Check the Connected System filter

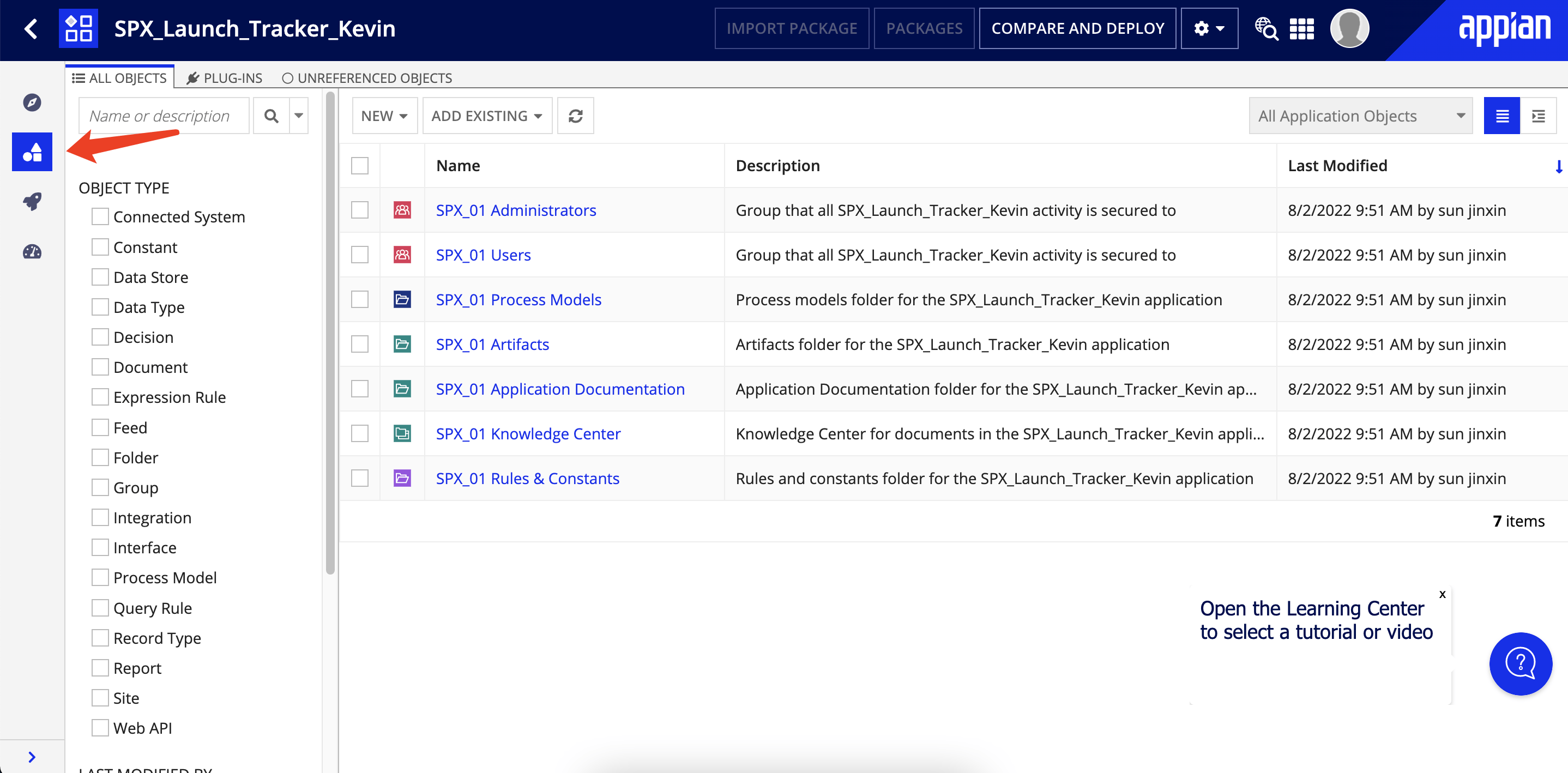coord(100,216)
